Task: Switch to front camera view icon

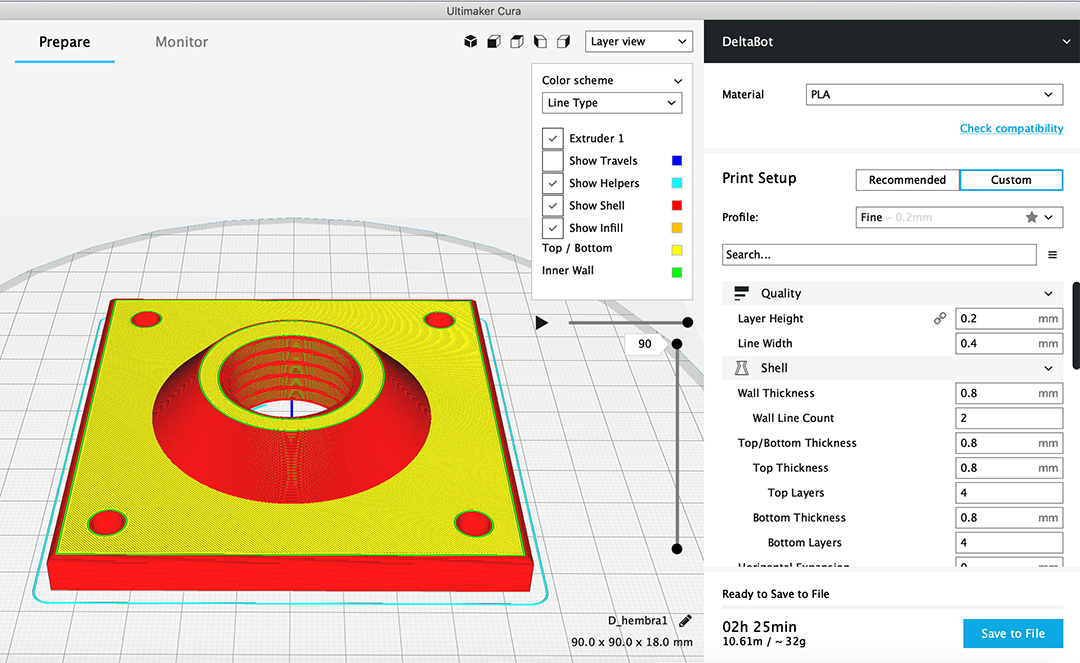Action: click(494, 41)
